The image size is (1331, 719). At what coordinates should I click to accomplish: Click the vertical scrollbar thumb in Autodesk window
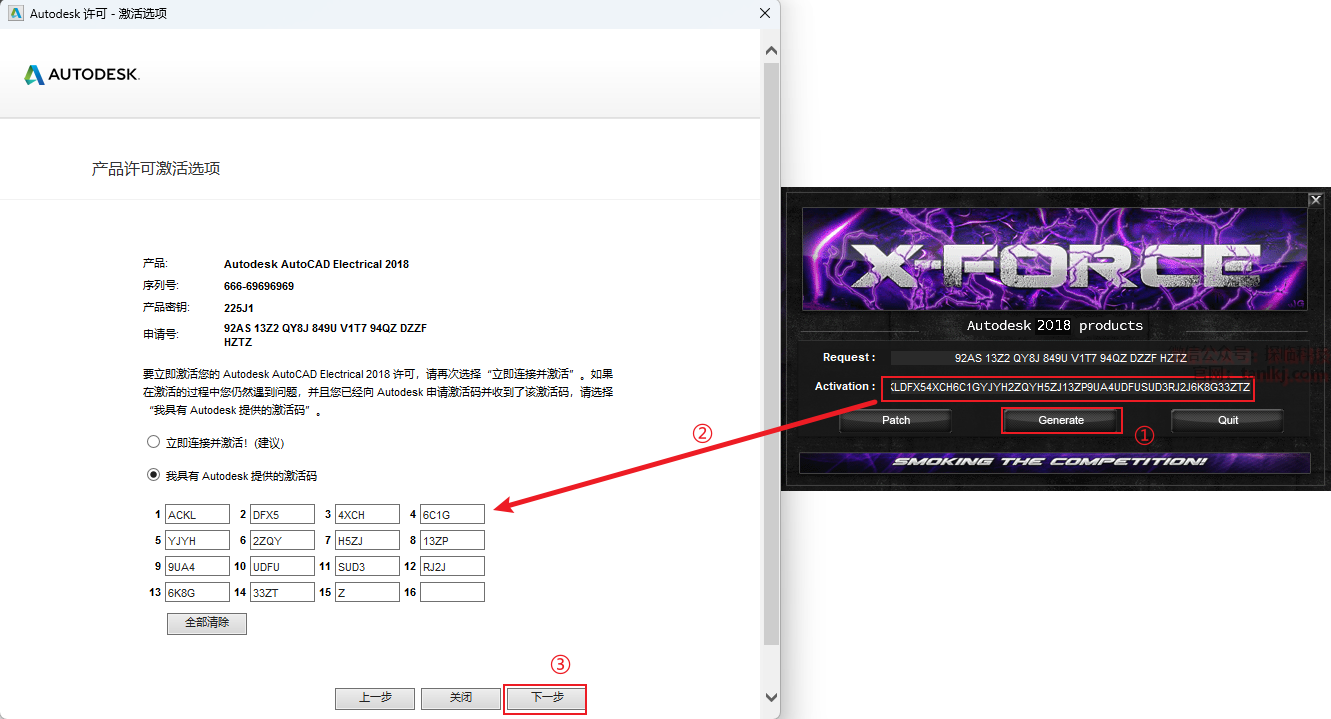tap(771, 353)
